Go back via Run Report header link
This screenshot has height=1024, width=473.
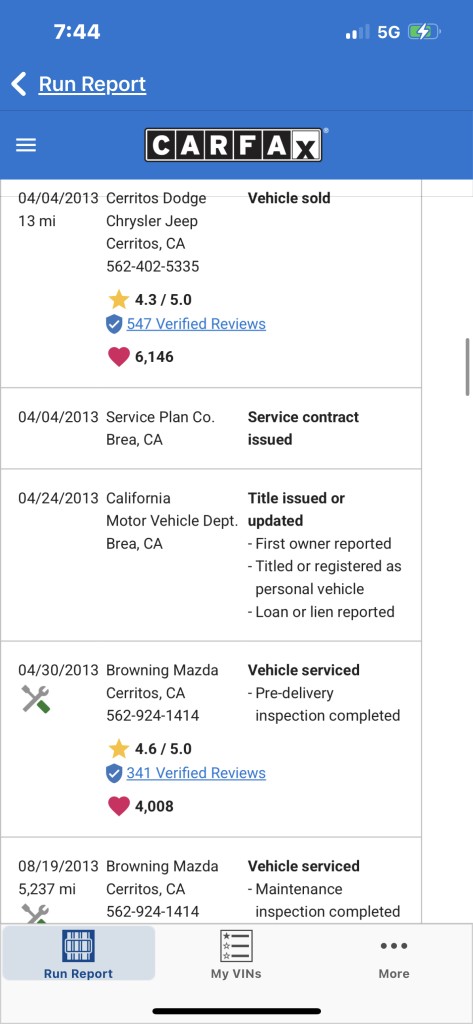[x=92, y=84]
